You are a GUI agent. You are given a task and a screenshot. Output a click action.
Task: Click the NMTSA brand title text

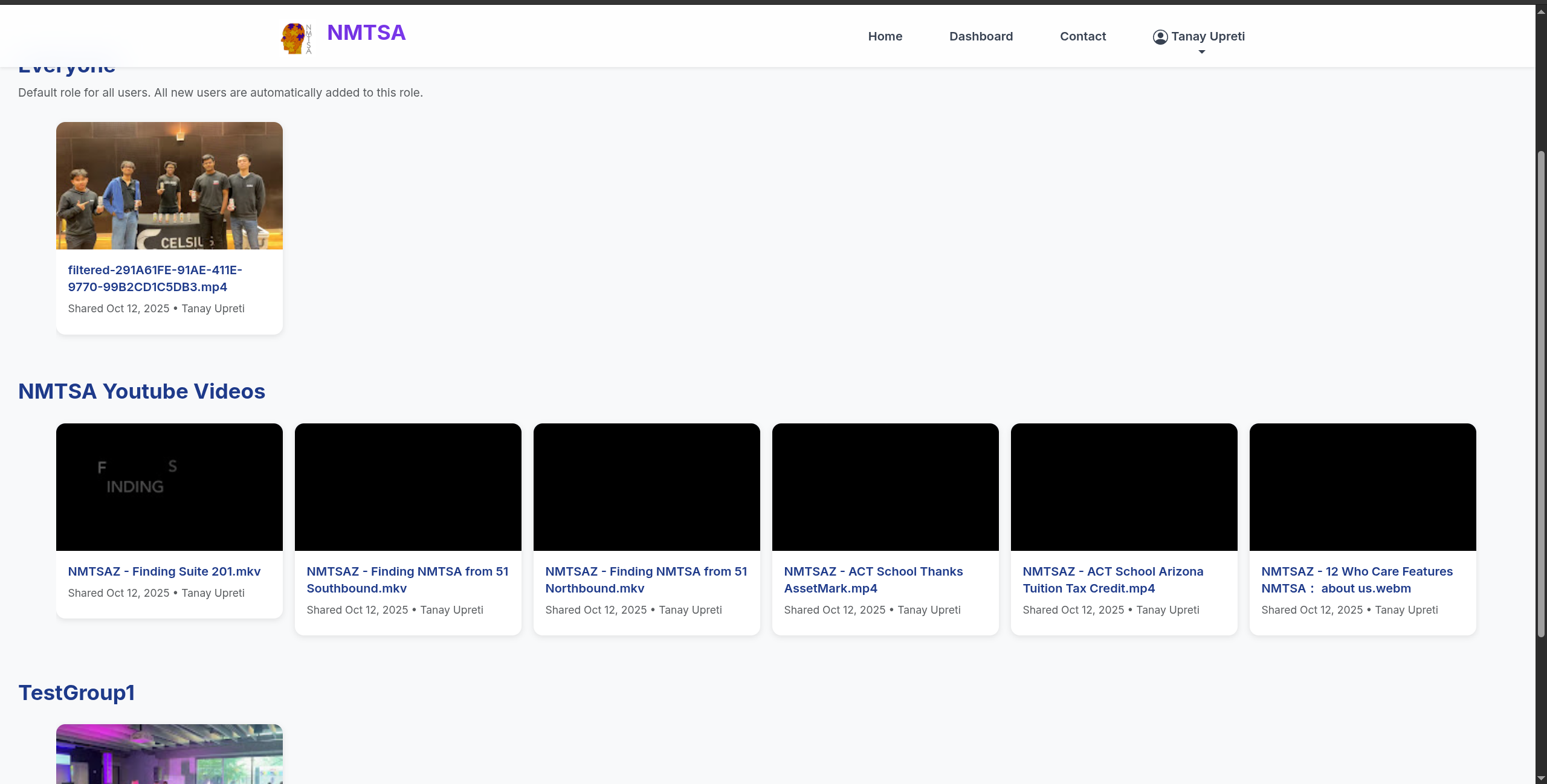click(366, 33)
